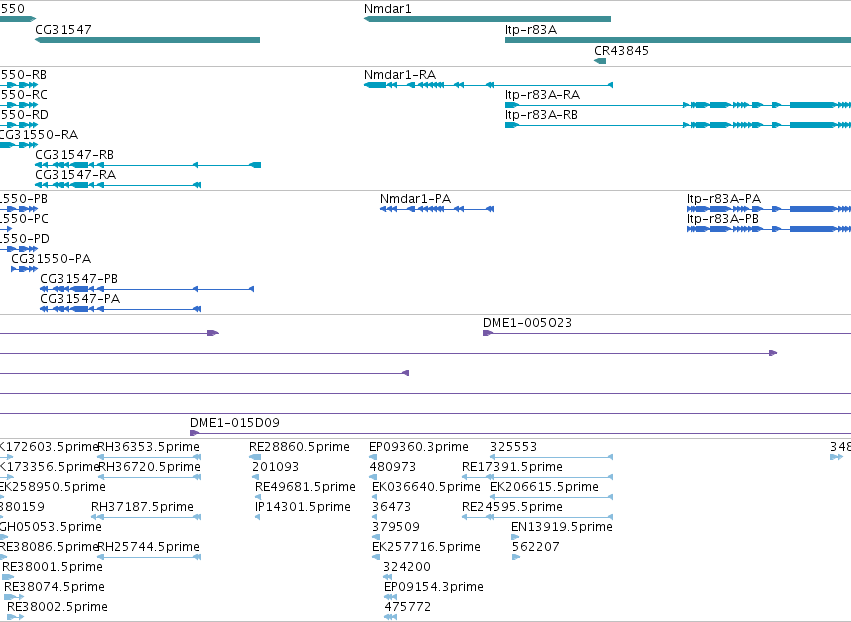
Task: Select the EK258950.5prime EST label
Action: pyautogui.click(x=53, y=487)
